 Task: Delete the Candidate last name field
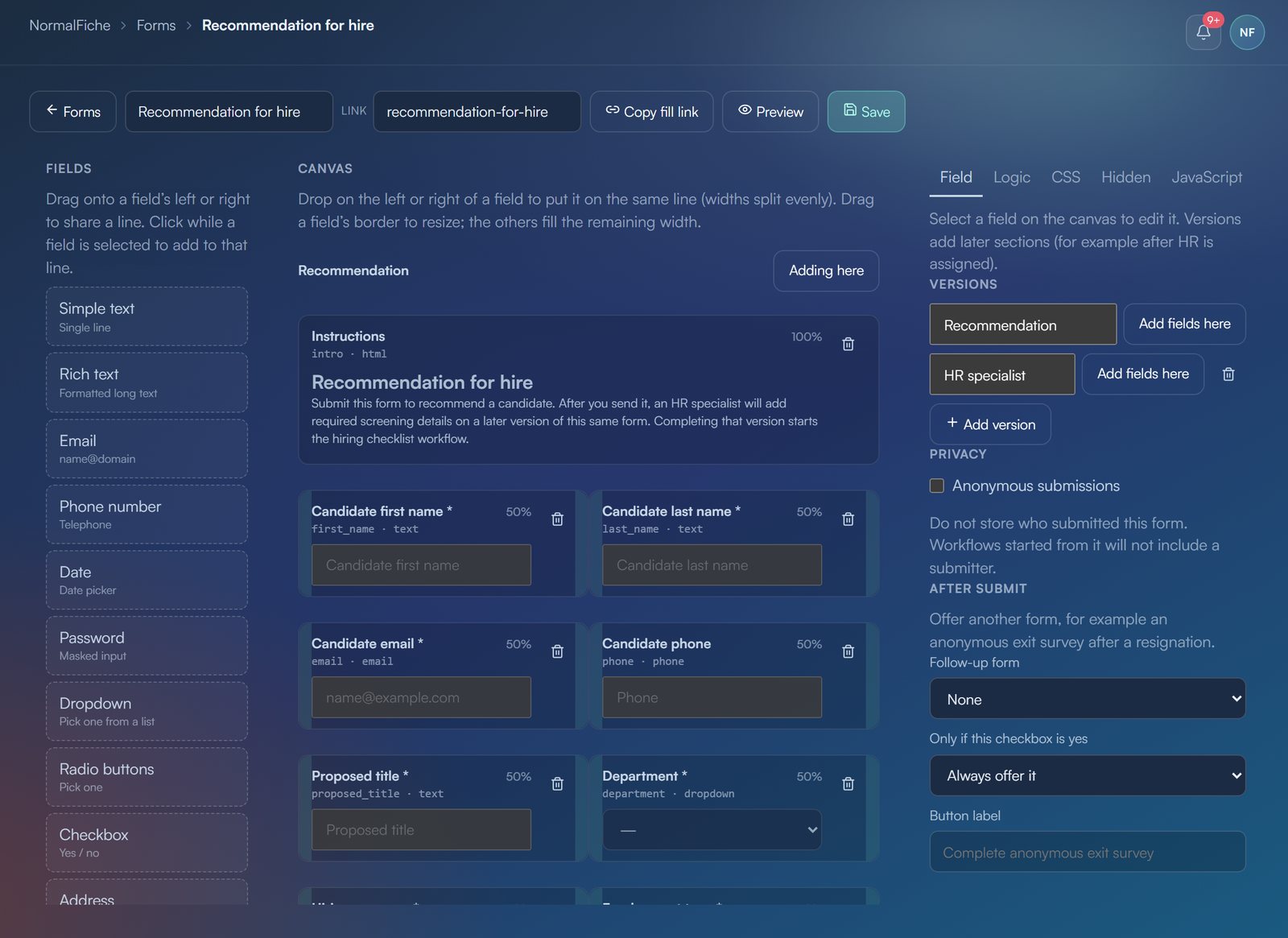(848, 519)
